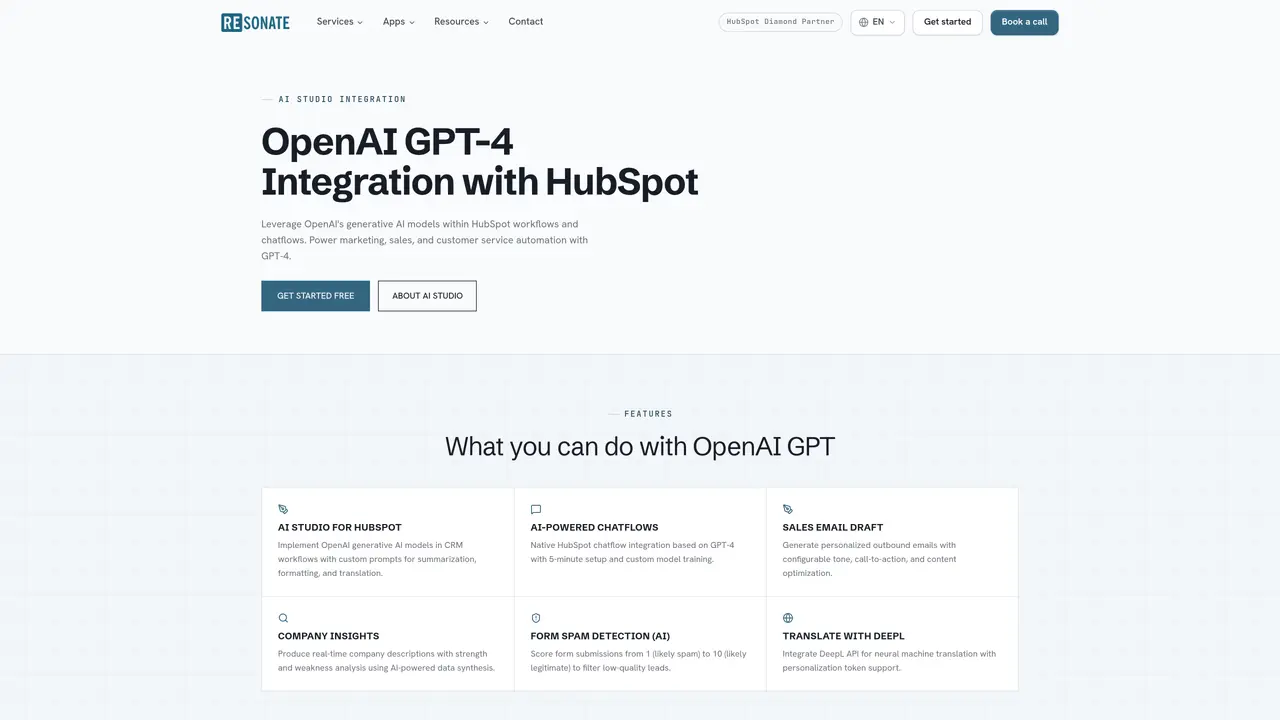Click the OpenAI GPT-4 Integration with HubSpot heading
1280x720 pixels.
[x=480, y=162]
